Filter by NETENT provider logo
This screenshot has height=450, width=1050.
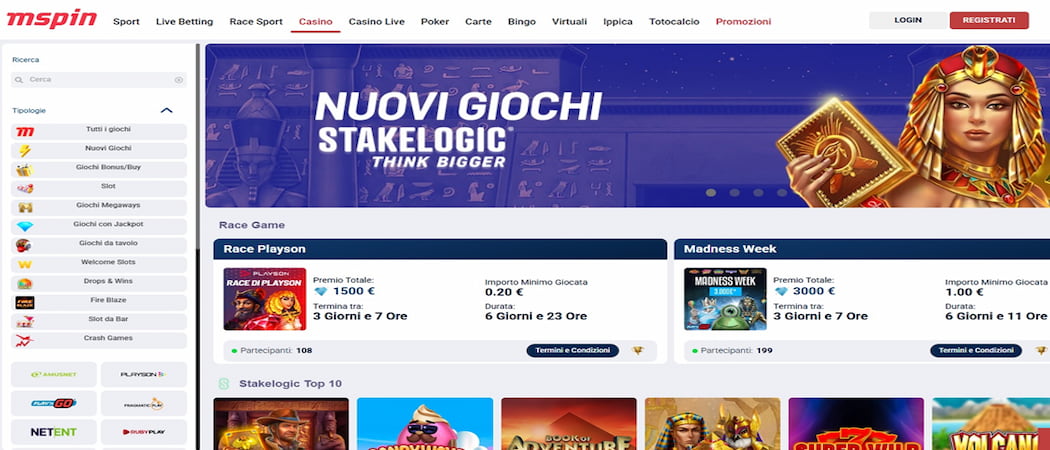click(54, 432)
